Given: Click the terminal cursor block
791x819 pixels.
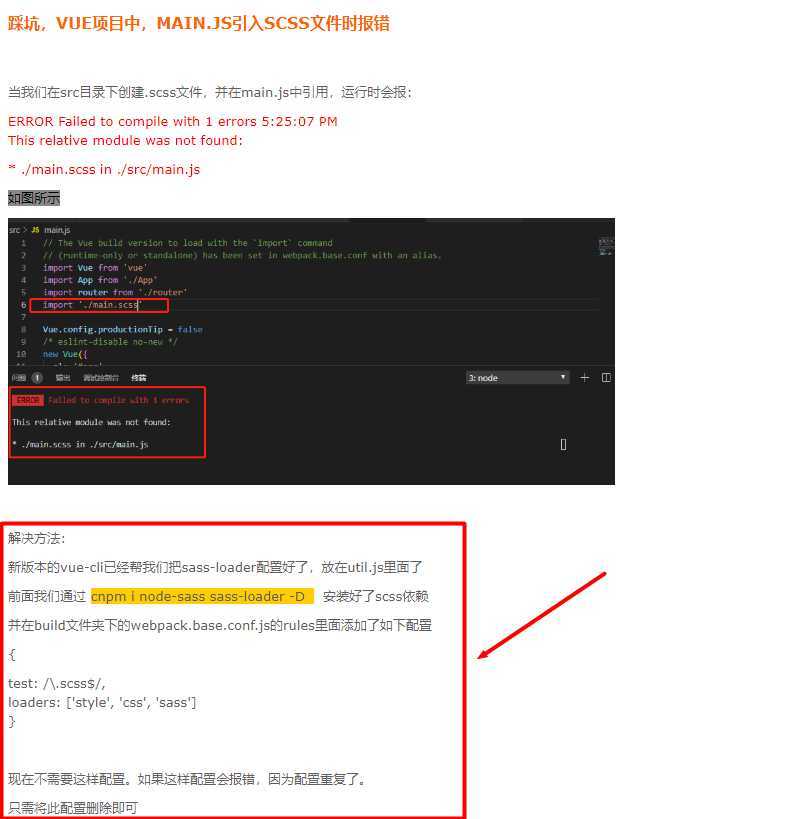Looking at the screenshot, I should click(563, 444).
